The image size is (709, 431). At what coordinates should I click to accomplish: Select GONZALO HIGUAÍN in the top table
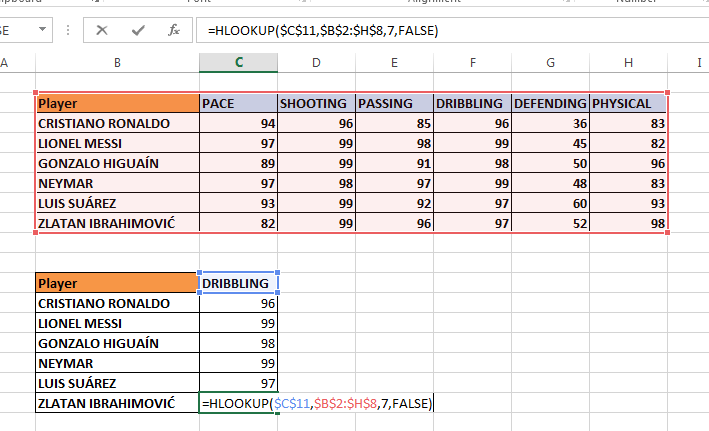117,163
